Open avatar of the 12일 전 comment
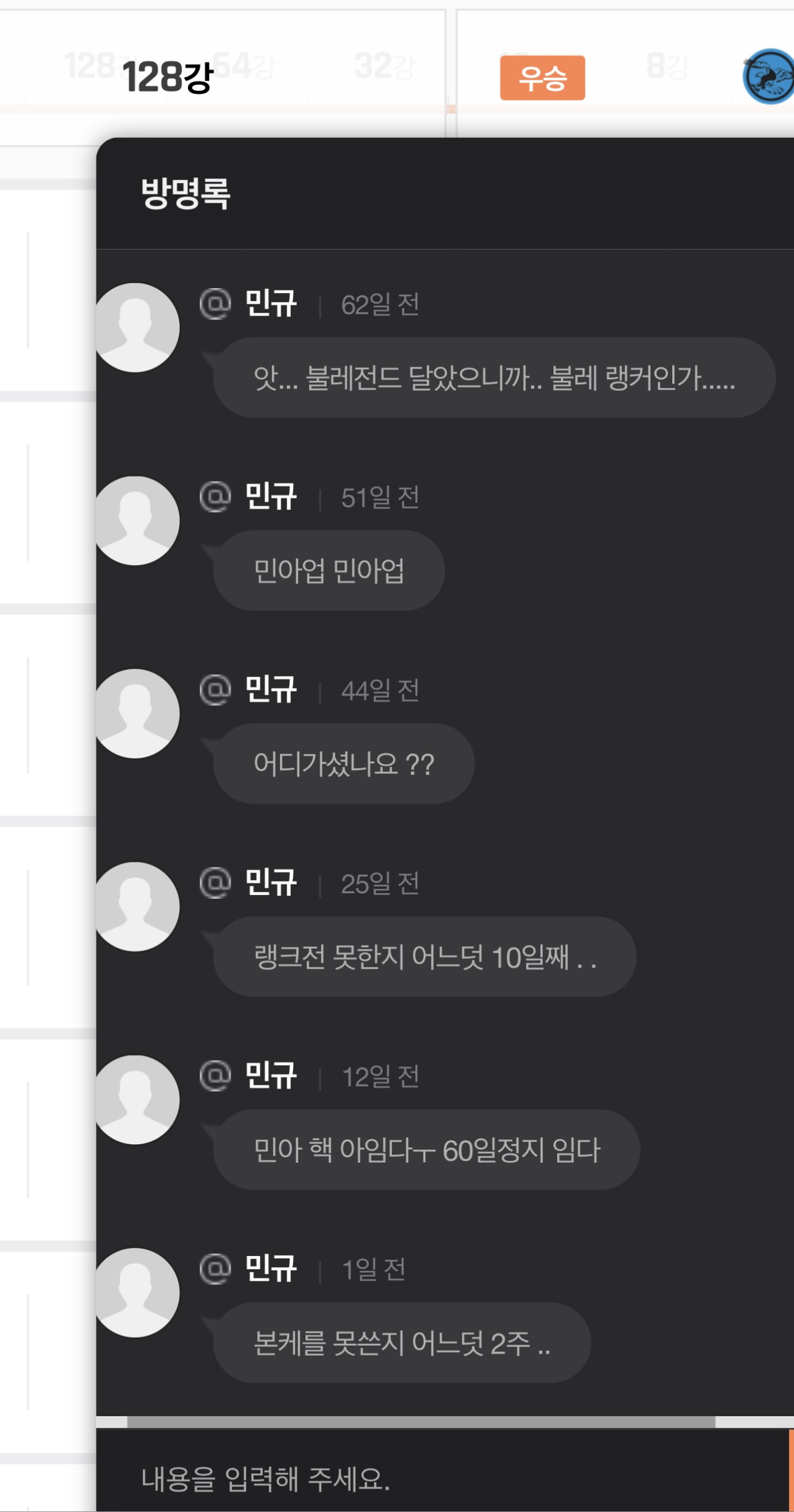794x1512 pixels. (x=137, y=1099)
